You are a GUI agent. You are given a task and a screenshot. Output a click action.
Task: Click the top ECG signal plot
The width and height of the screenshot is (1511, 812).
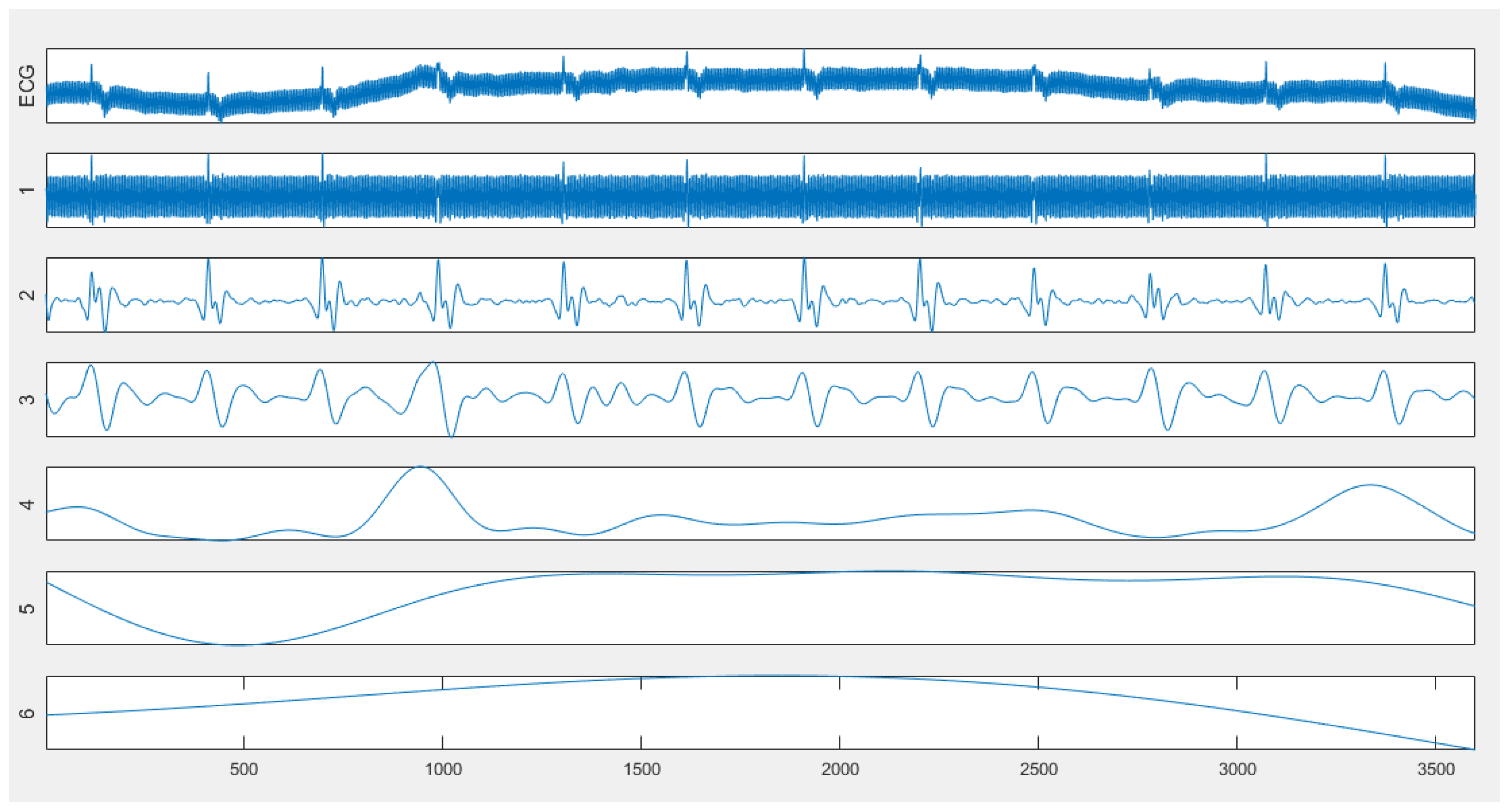click(x=760, y=85)
